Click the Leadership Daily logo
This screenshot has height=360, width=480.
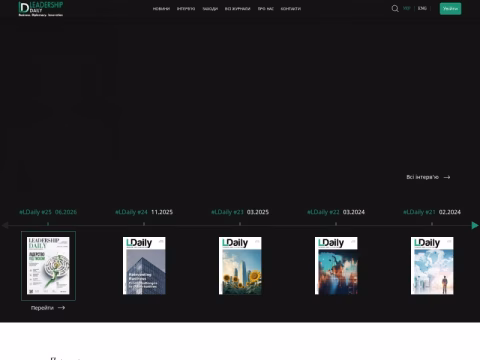pos(41,9)
